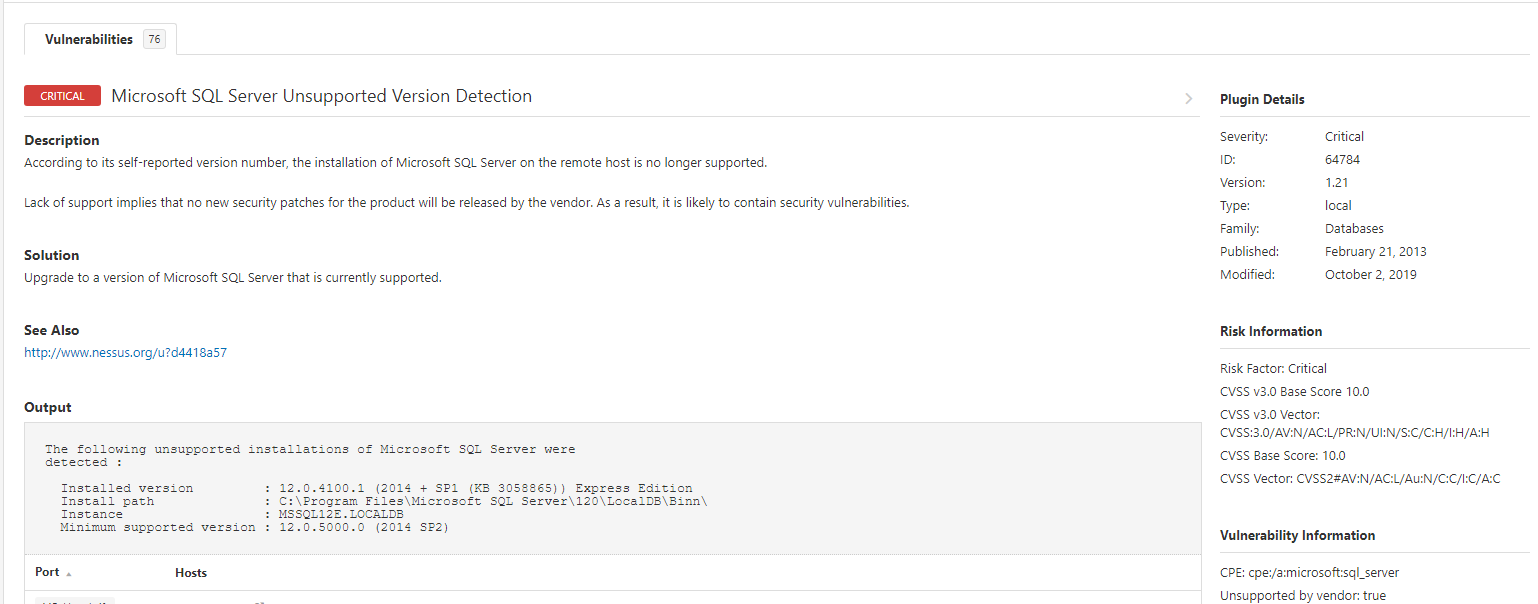The height and width of the screenshot is (604, 1538).
Task: Click the Risk Information heading
Action: [x=1270, y=331]
